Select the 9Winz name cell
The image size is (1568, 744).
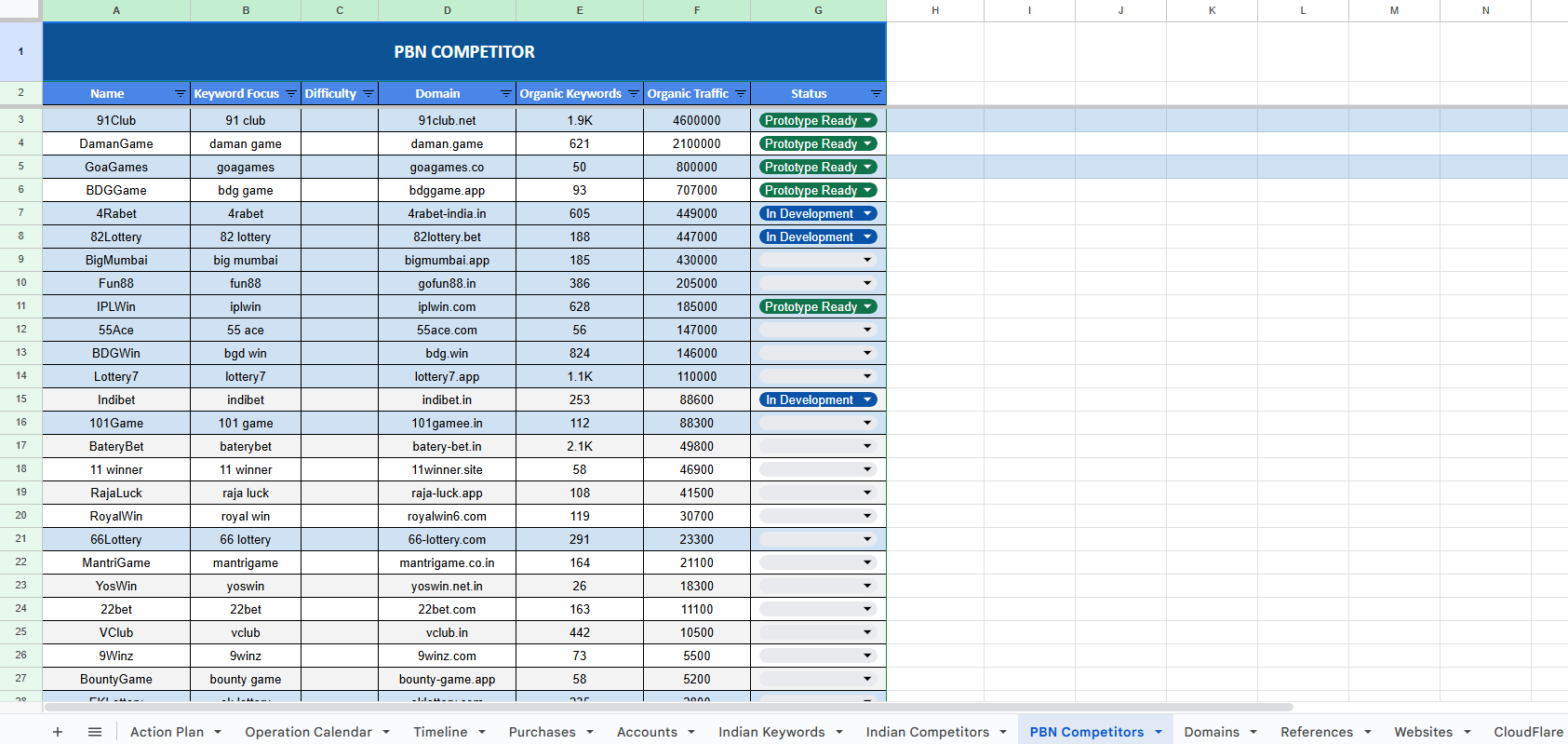pyautogui.click(x=116, y=656)
